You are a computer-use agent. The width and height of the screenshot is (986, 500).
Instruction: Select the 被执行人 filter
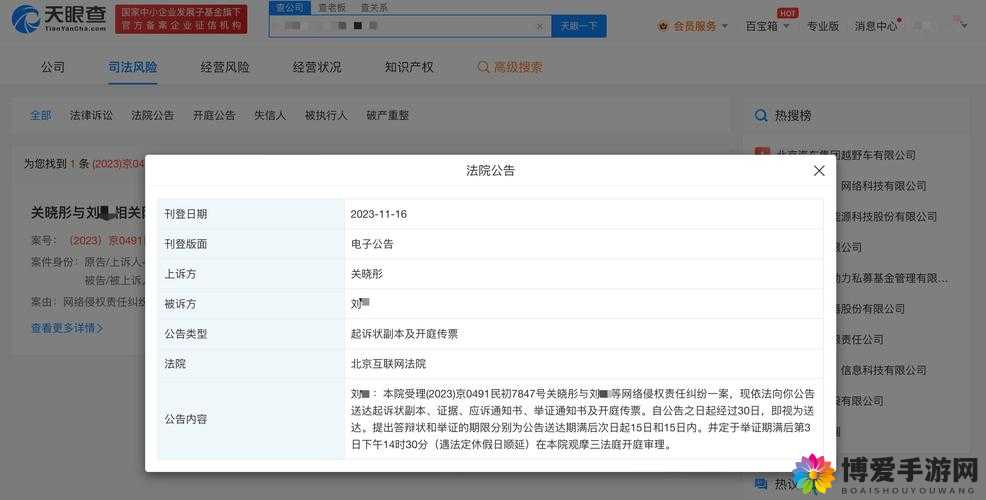pos(326,115)
